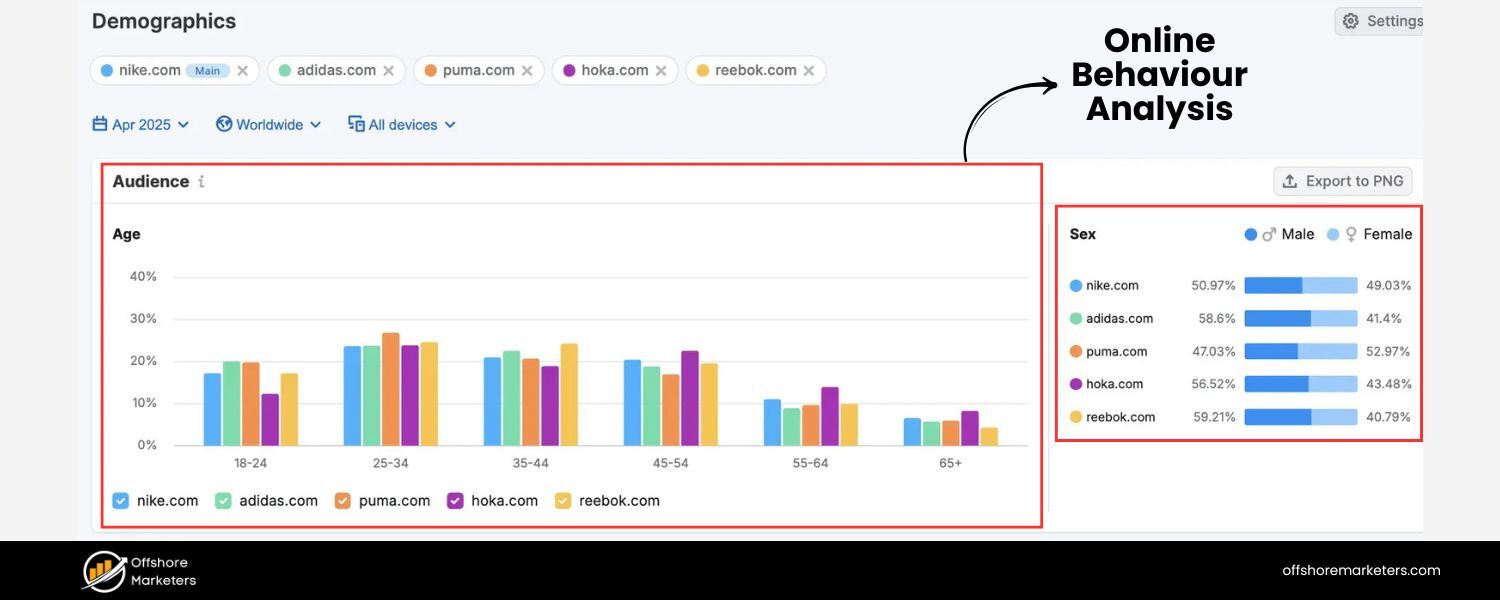The width and height of the screenshot is (1500, 600).
Task: Open the Audience info tooltip icon
Action: point(202,181)
